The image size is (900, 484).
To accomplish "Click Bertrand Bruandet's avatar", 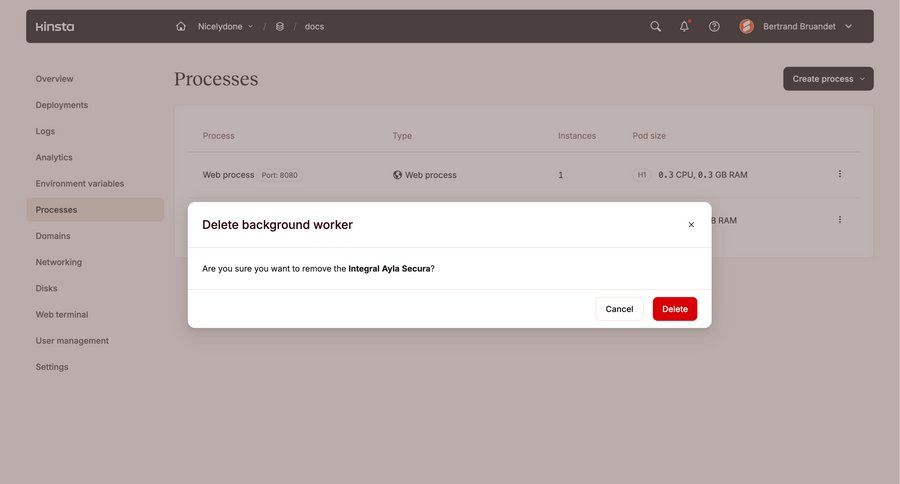I will click(x=747, y=26).
